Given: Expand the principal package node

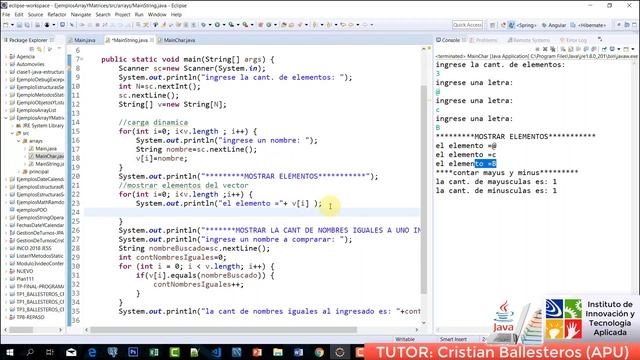Looking at the screenshot, I should [x=18, y=171].
